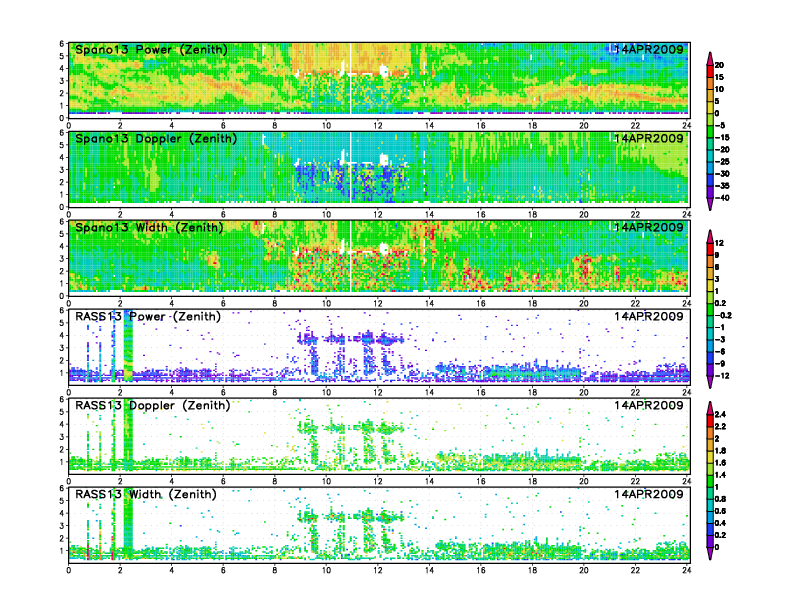Click the 1.4 colorbar label

720,475
